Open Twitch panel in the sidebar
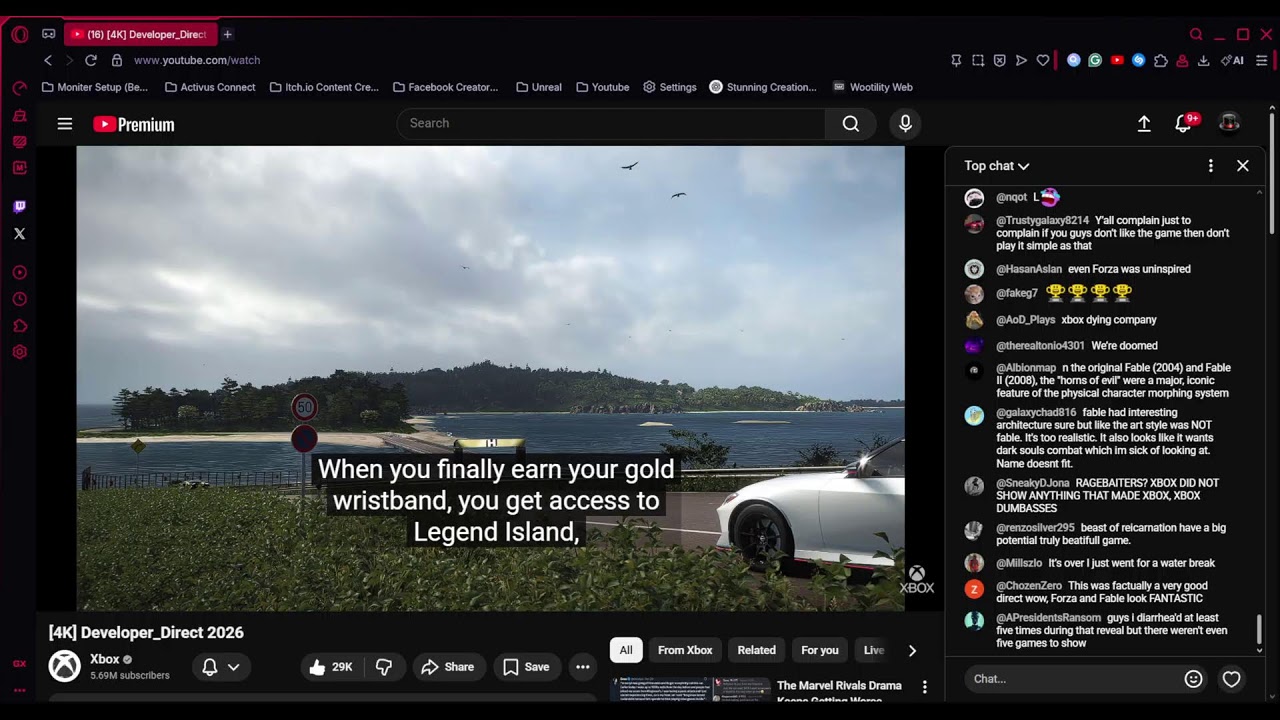 click(19, 207)
